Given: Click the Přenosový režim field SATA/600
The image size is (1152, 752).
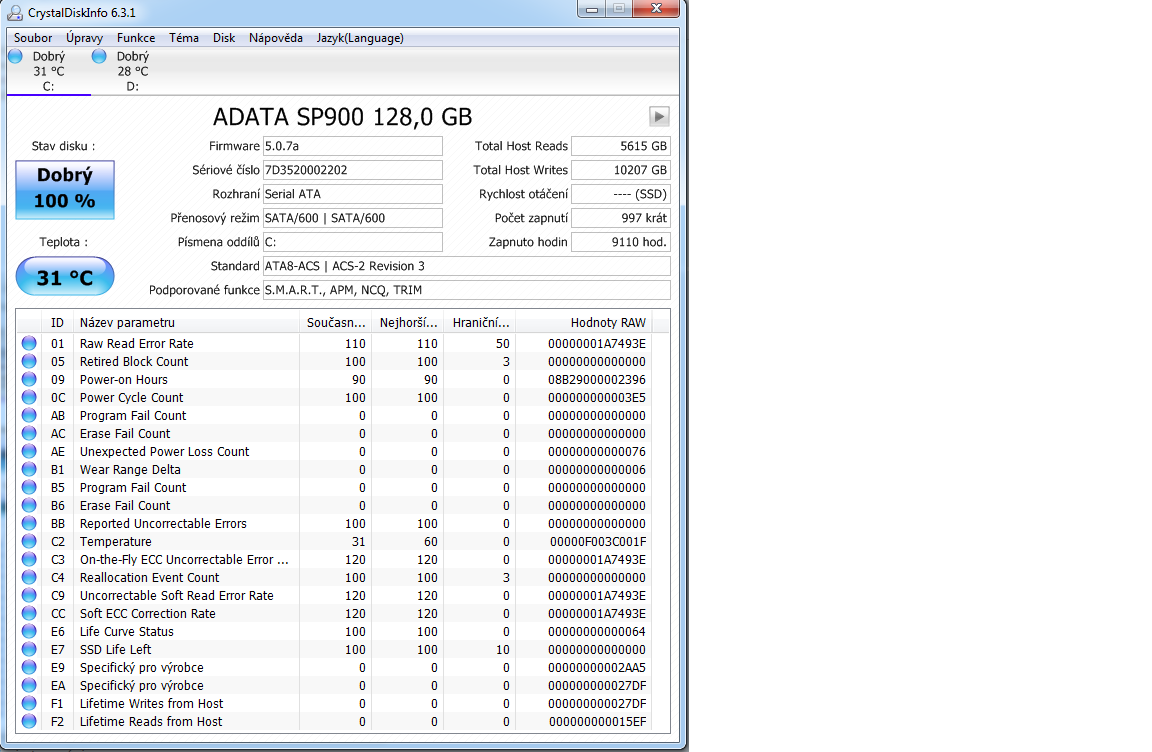Looking at the screenshot, I should [353, 218].
